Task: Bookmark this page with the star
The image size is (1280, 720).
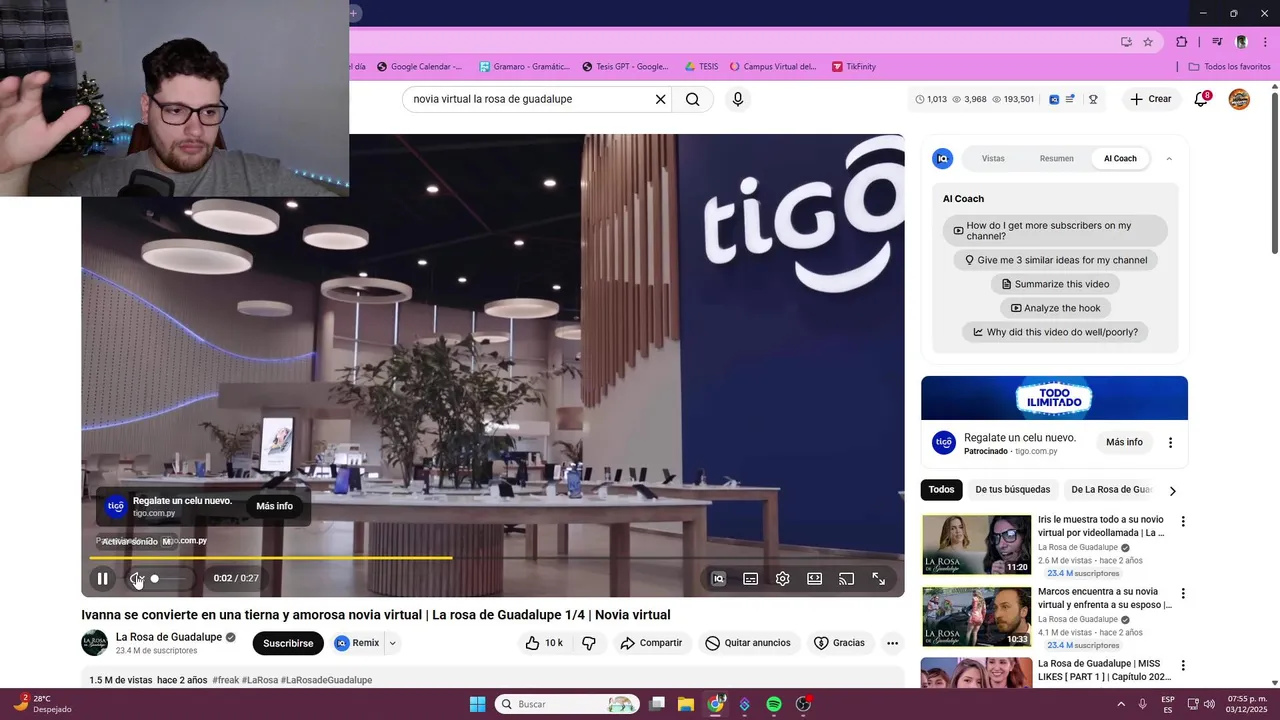Action: coord(1148,42)
